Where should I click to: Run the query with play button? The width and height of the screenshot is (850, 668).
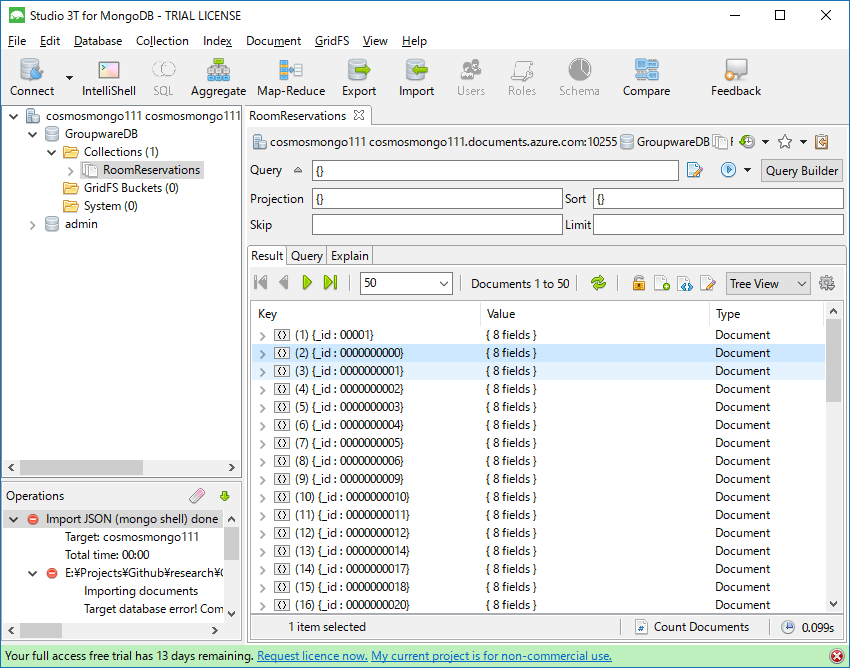[728, 170]
